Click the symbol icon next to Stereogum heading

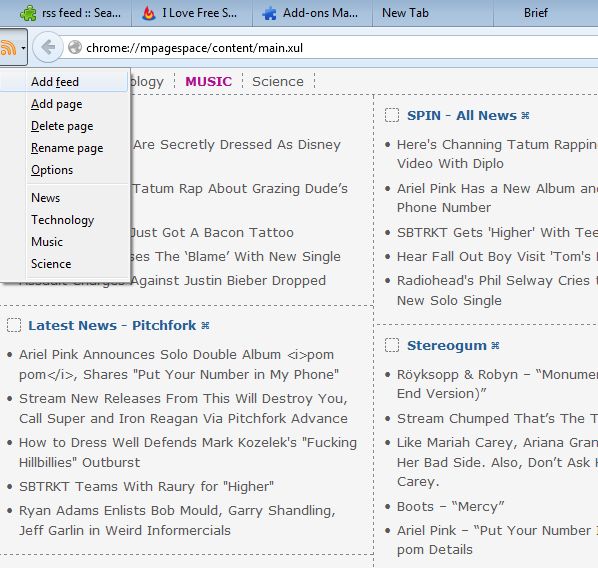click(x=495, y=346)
